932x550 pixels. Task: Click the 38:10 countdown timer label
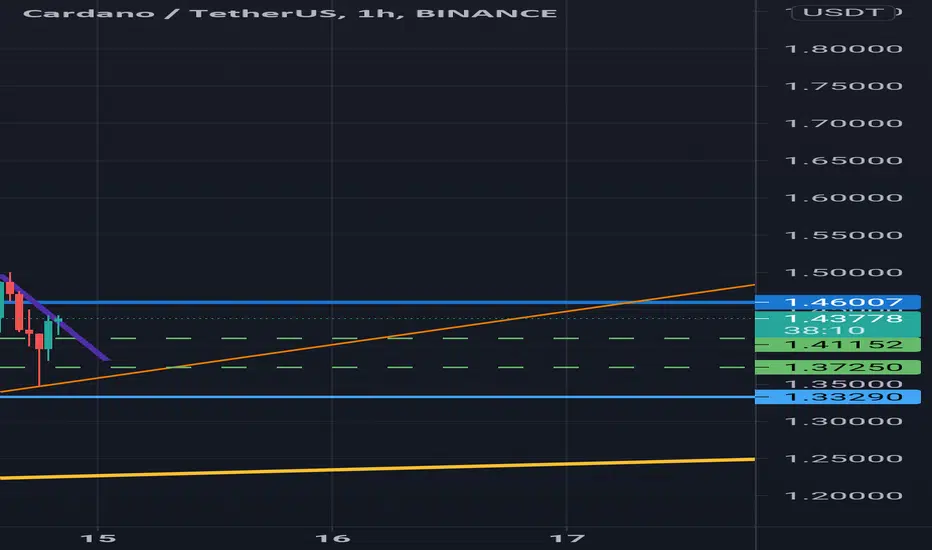[x=824, y=331]
